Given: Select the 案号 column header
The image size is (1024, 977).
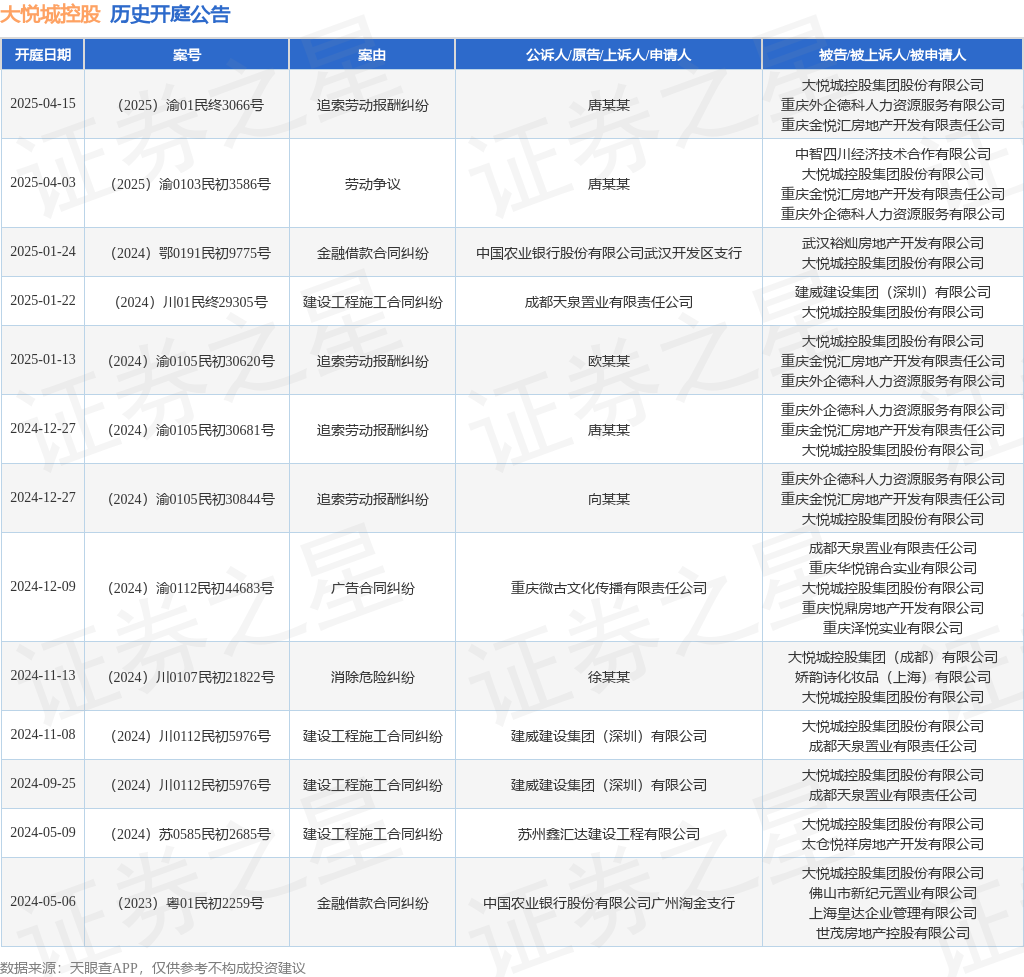Looking at the screenshot, I should 187,55.
